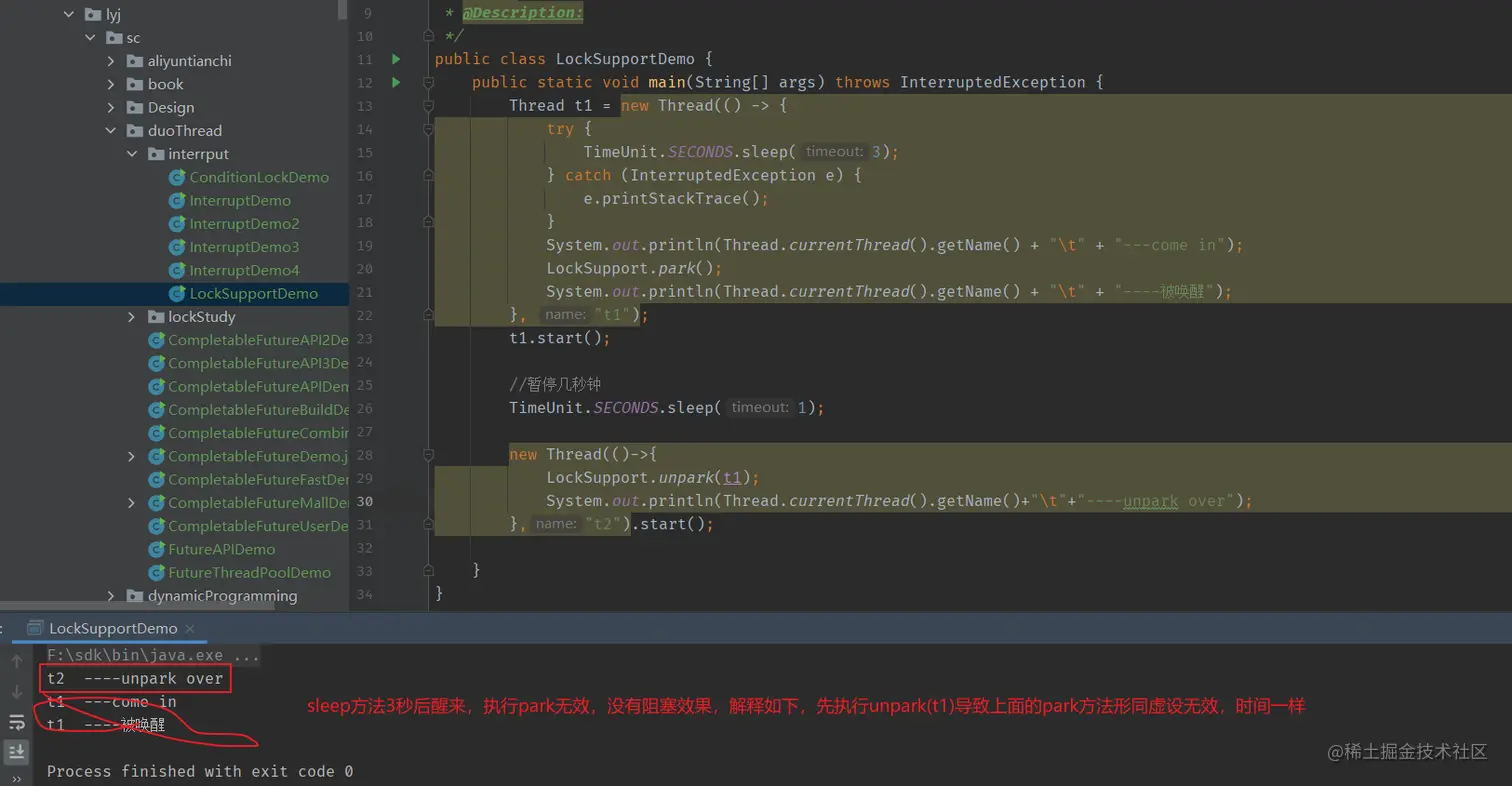Viewport: 1512px width, 786px height.
Task: Open CompletableFutureAPI3De in the project tree
Action: pos(258,363)
